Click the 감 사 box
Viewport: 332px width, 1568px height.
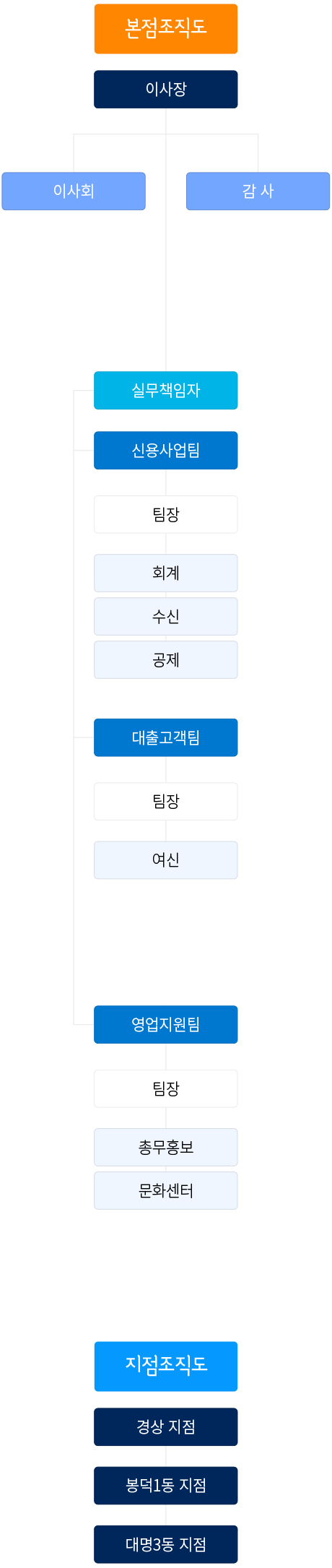[258, 191]
